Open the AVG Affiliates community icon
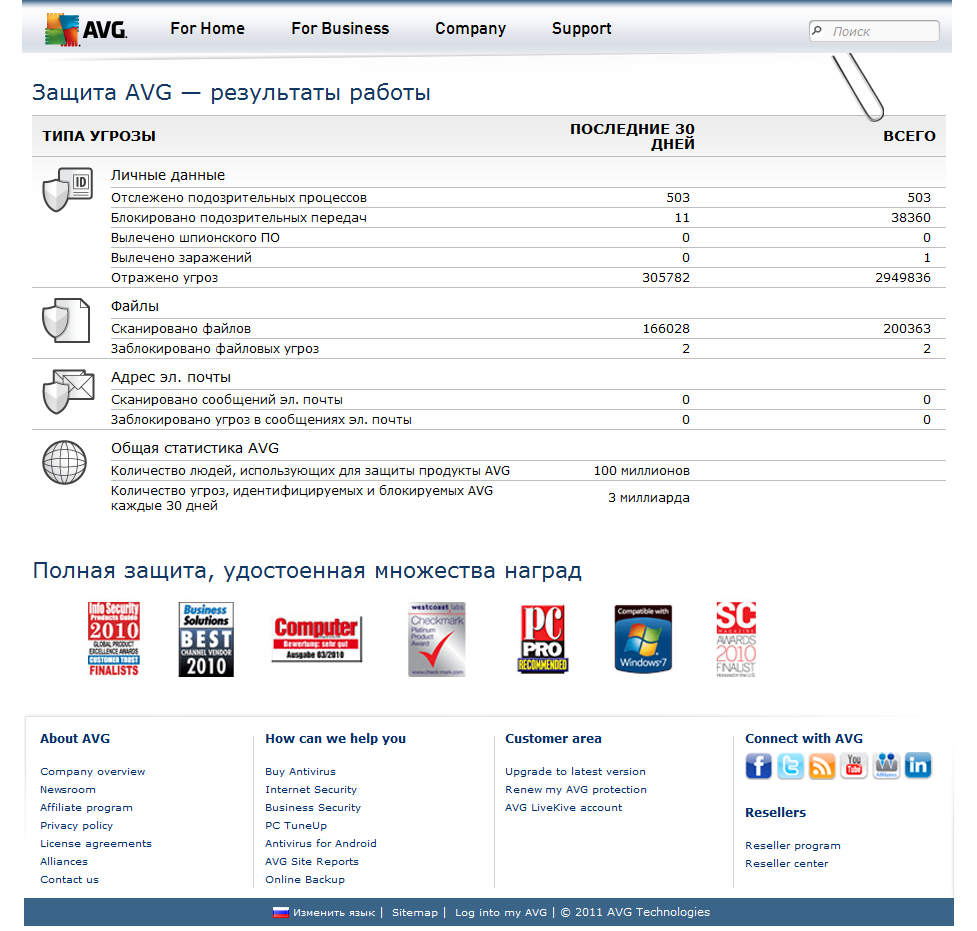The height and width of the screenshot is (931, 977). click(886, 765)
